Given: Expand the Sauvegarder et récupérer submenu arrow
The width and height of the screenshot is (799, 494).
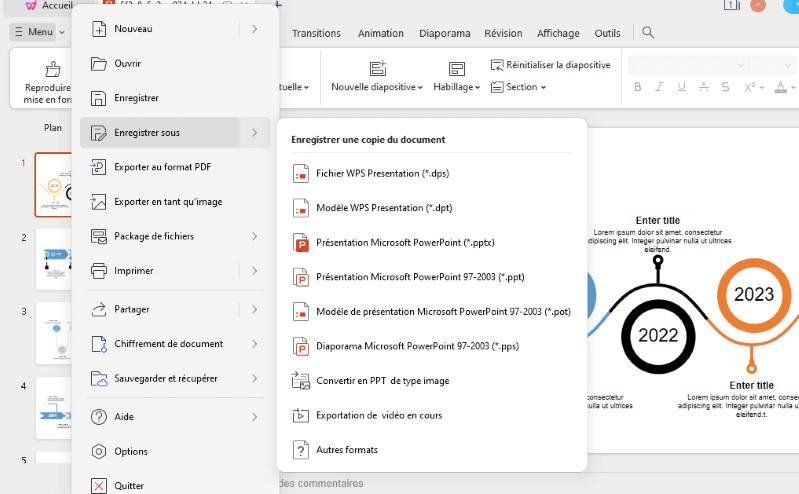Looking at the screenshot, I should pos(254,379).
